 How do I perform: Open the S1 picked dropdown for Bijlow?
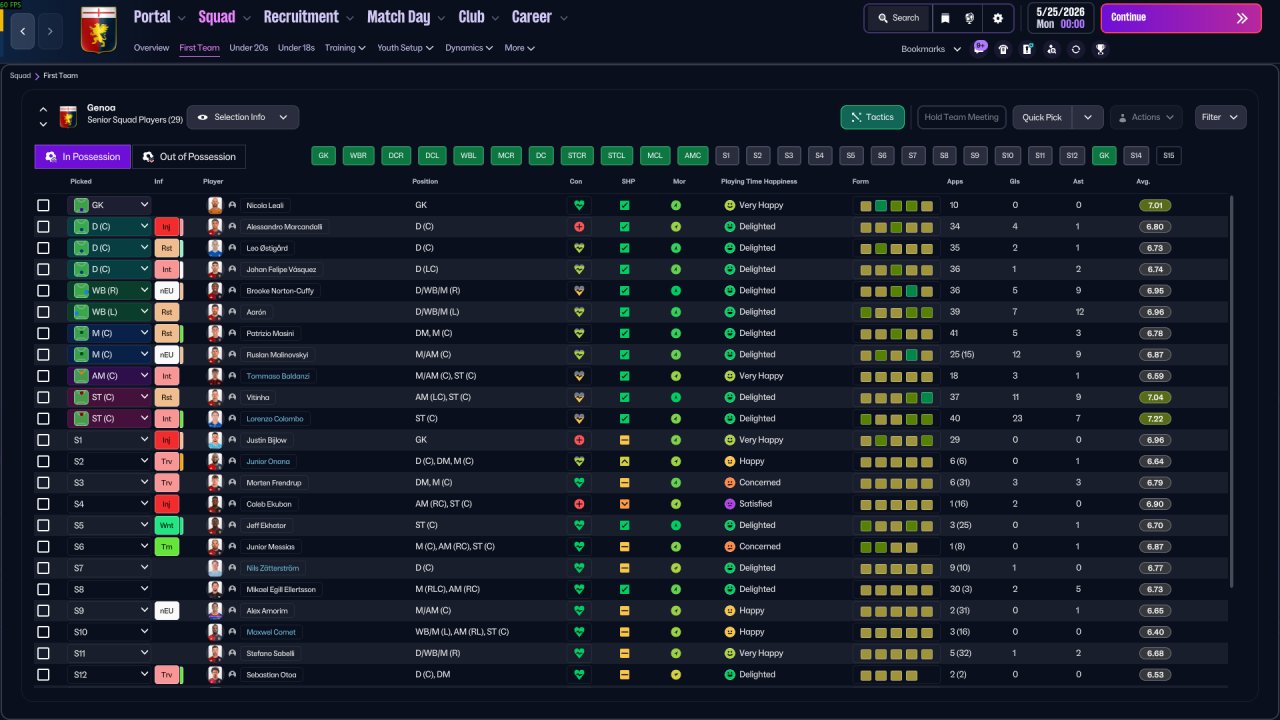[109, 440]
